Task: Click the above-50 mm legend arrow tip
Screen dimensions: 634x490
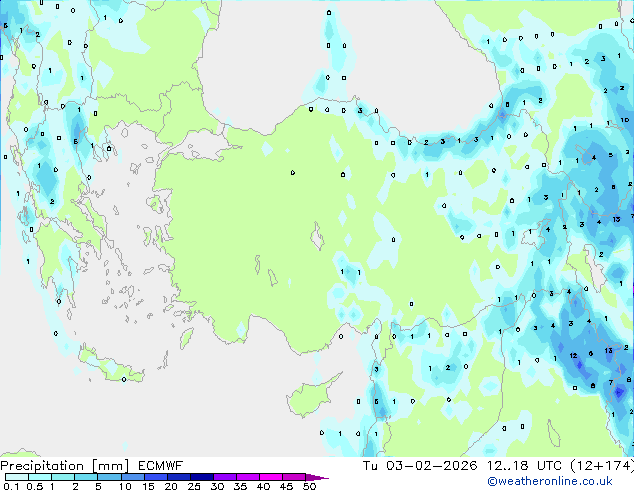Action: (x=317, y=477)
